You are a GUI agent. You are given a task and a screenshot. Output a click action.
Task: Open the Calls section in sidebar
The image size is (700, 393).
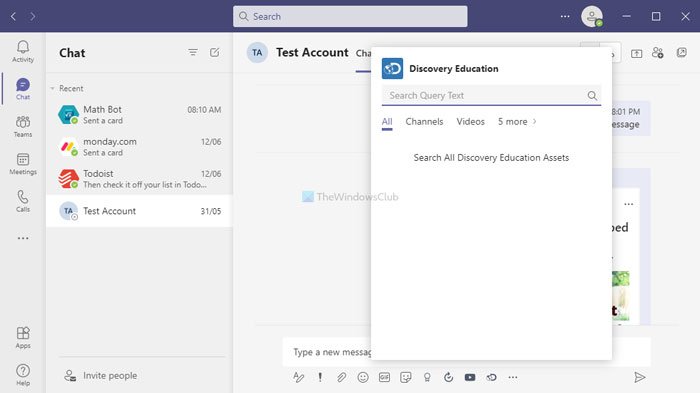click(x=23, y=201)
